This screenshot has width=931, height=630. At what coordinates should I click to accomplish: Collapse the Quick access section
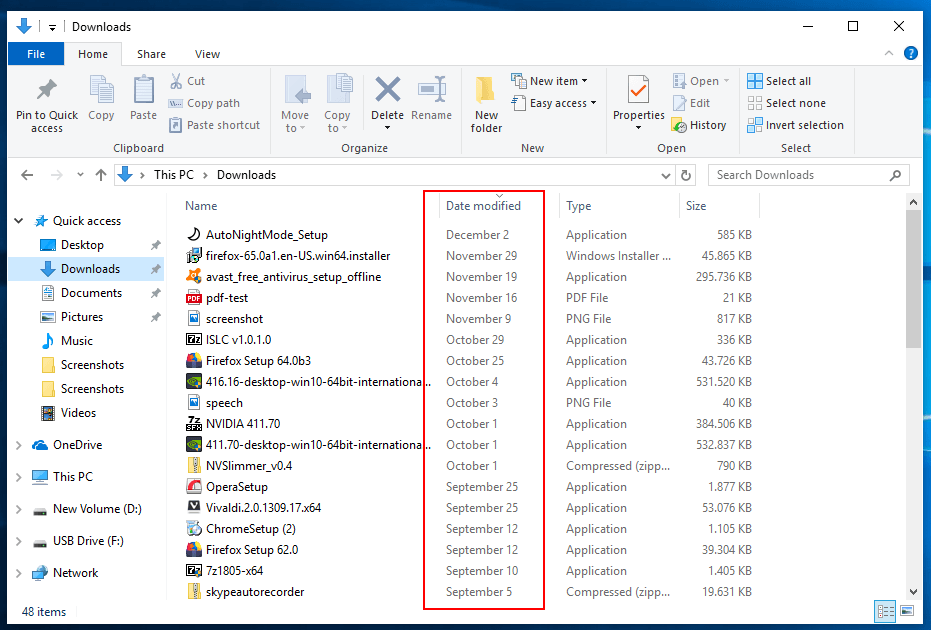[18, 220]
